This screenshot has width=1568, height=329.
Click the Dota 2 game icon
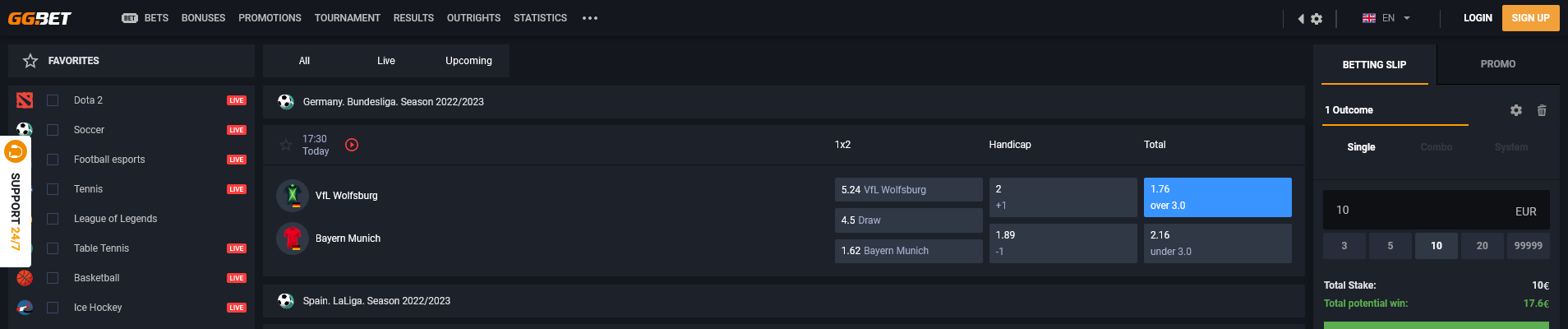[x=25, y=100]
